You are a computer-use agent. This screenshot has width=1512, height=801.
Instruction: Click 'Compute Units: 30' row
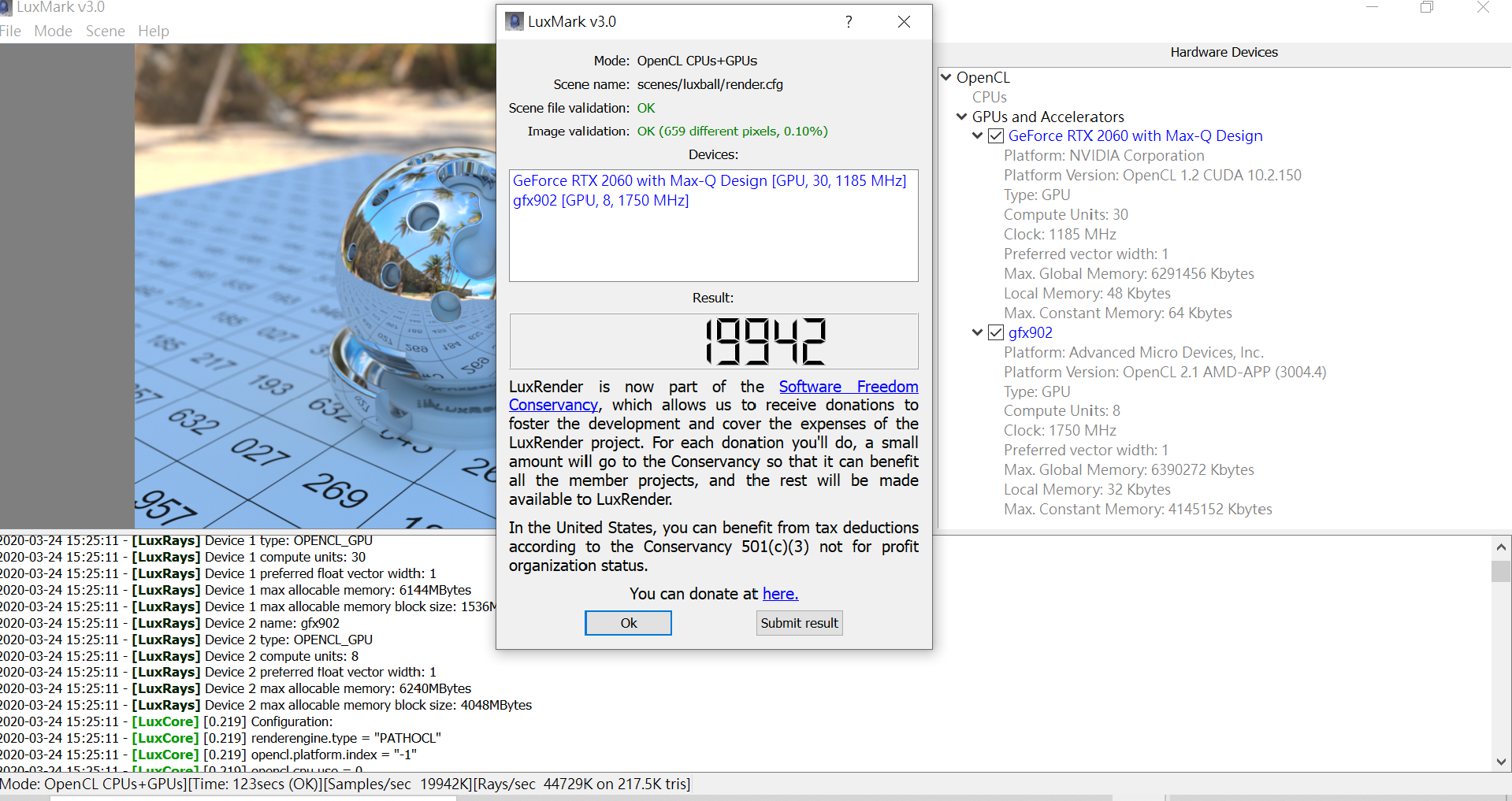(1066, 215)
